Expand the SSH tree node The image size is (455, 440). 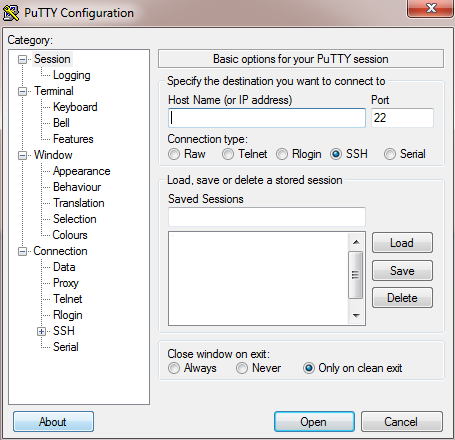click(x=41, y=331)
